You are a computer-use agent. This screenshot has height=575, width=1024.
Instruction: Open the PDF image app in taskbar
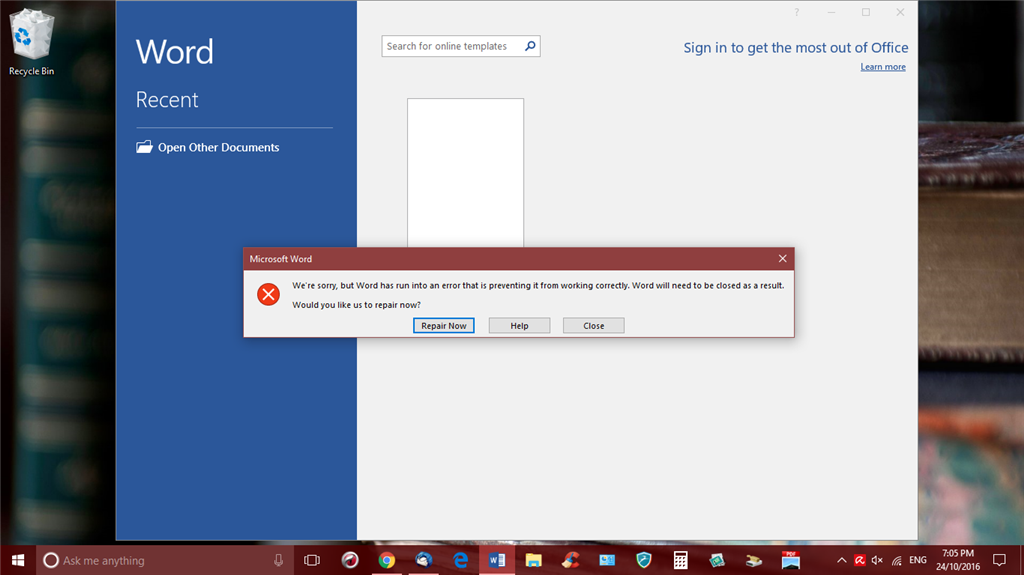click(791, 560)
